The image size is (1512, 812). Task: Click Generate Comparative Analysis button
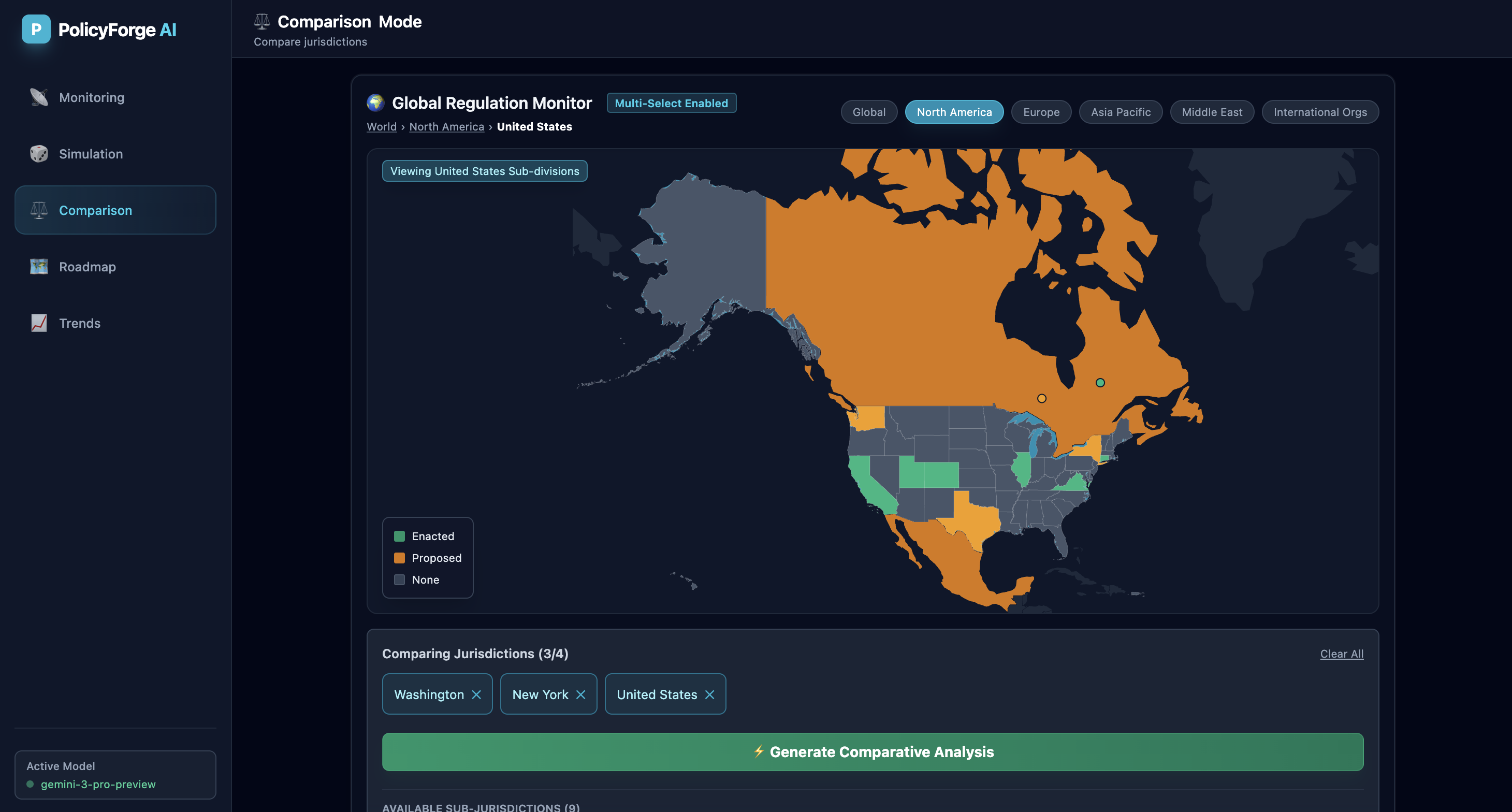coord(872,751)
